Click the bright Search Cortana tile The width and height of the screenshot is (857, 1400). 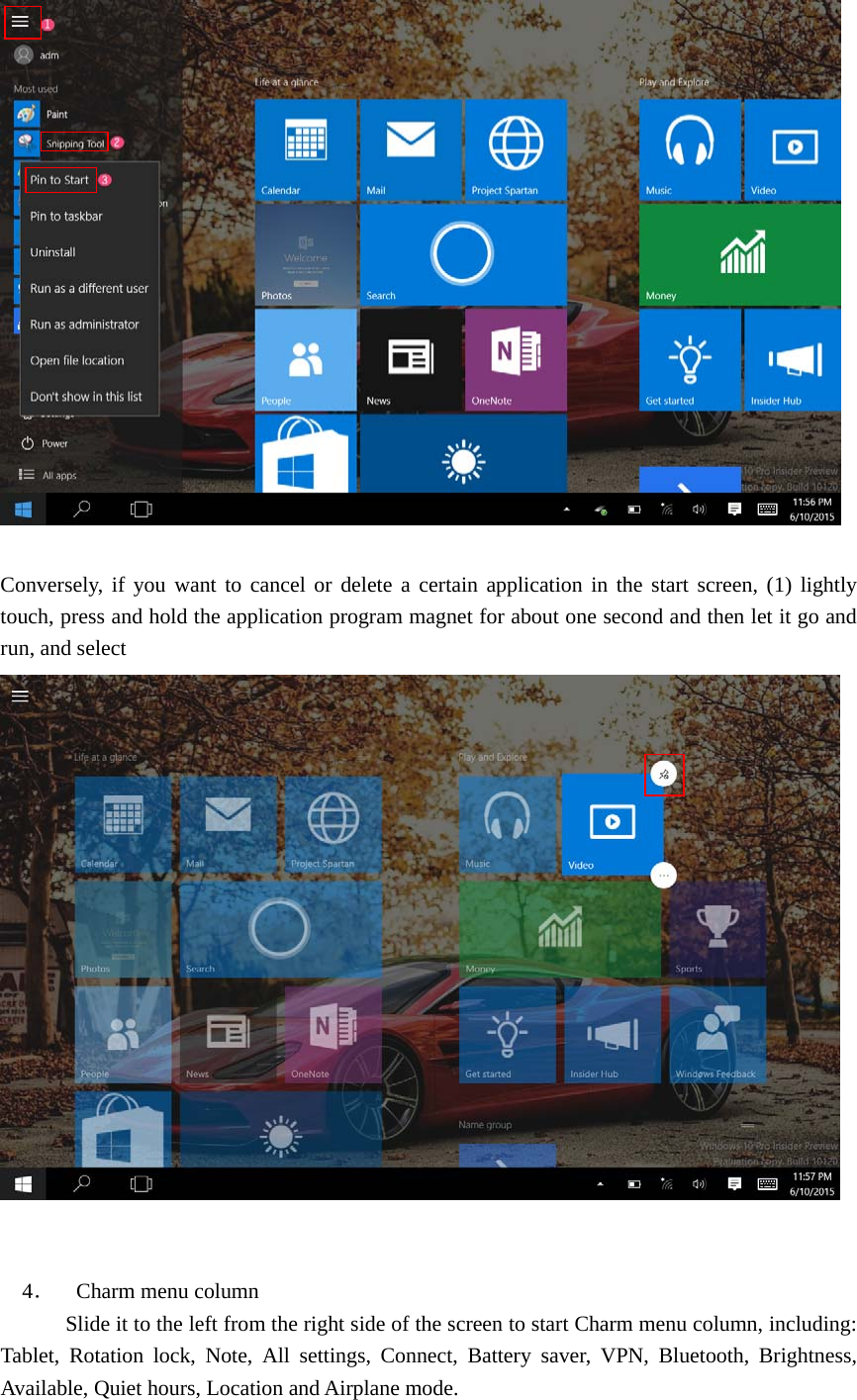[463, 254]
